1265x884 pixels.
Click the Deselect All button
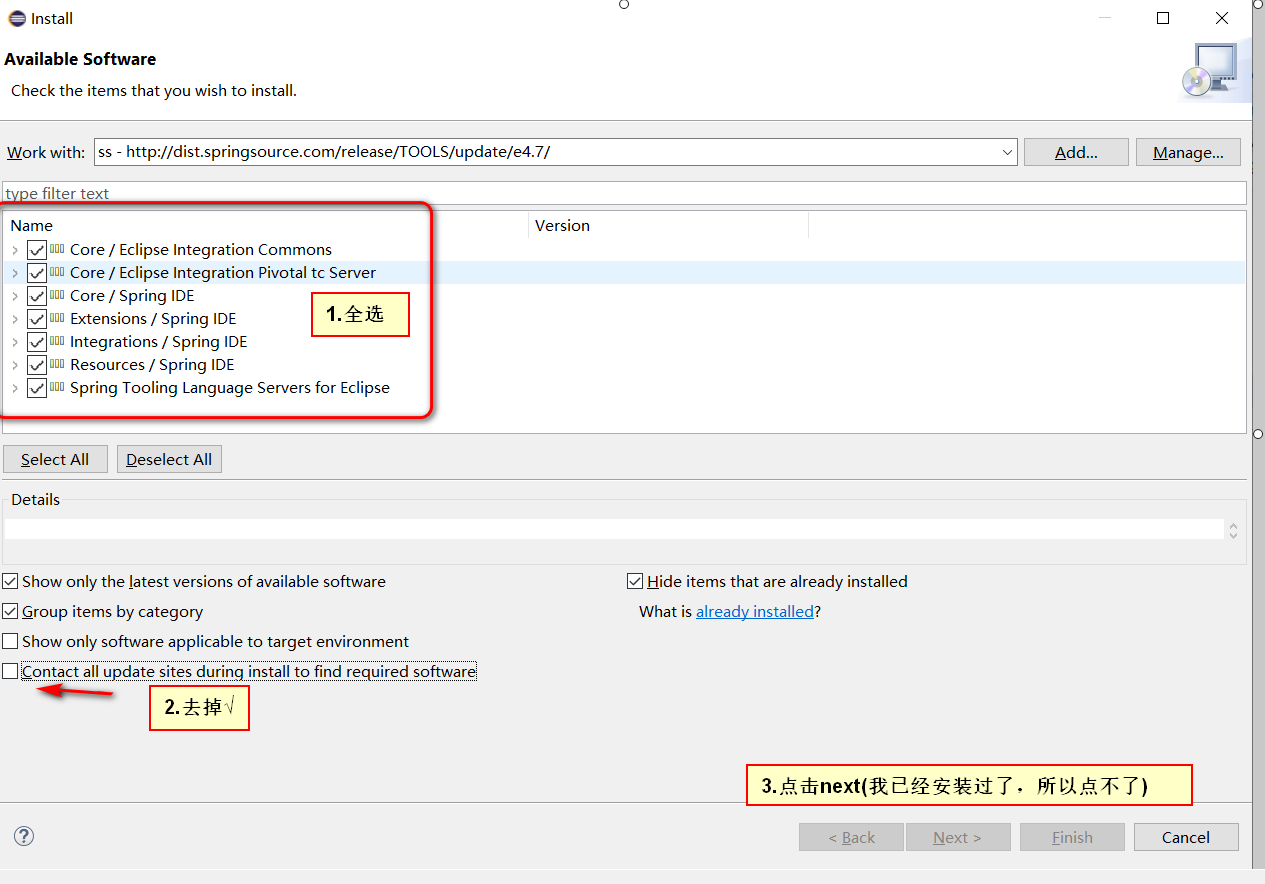tap(169, 459)
